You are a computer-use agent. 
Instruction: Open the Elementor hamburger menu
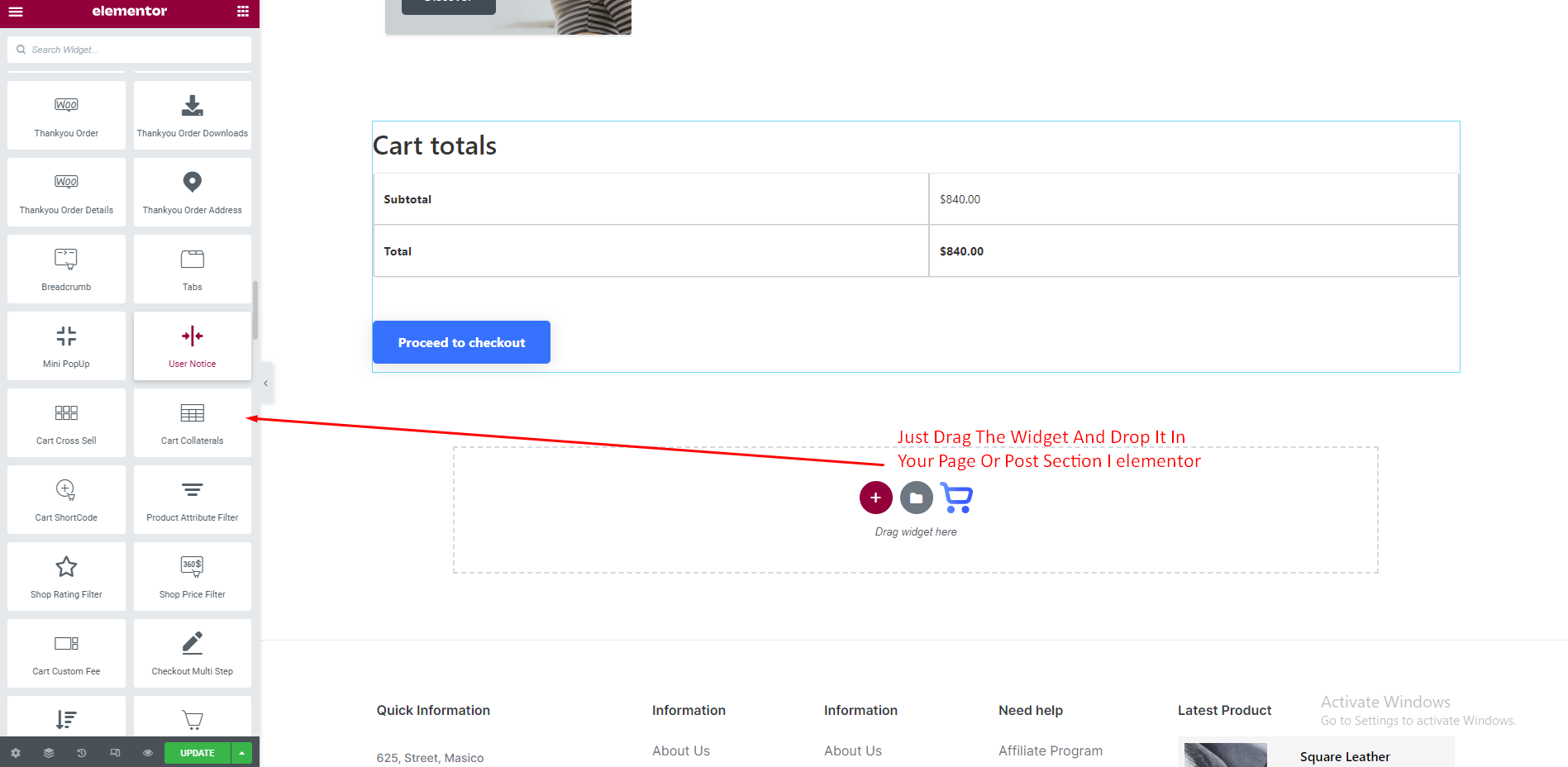coord(16,12)
